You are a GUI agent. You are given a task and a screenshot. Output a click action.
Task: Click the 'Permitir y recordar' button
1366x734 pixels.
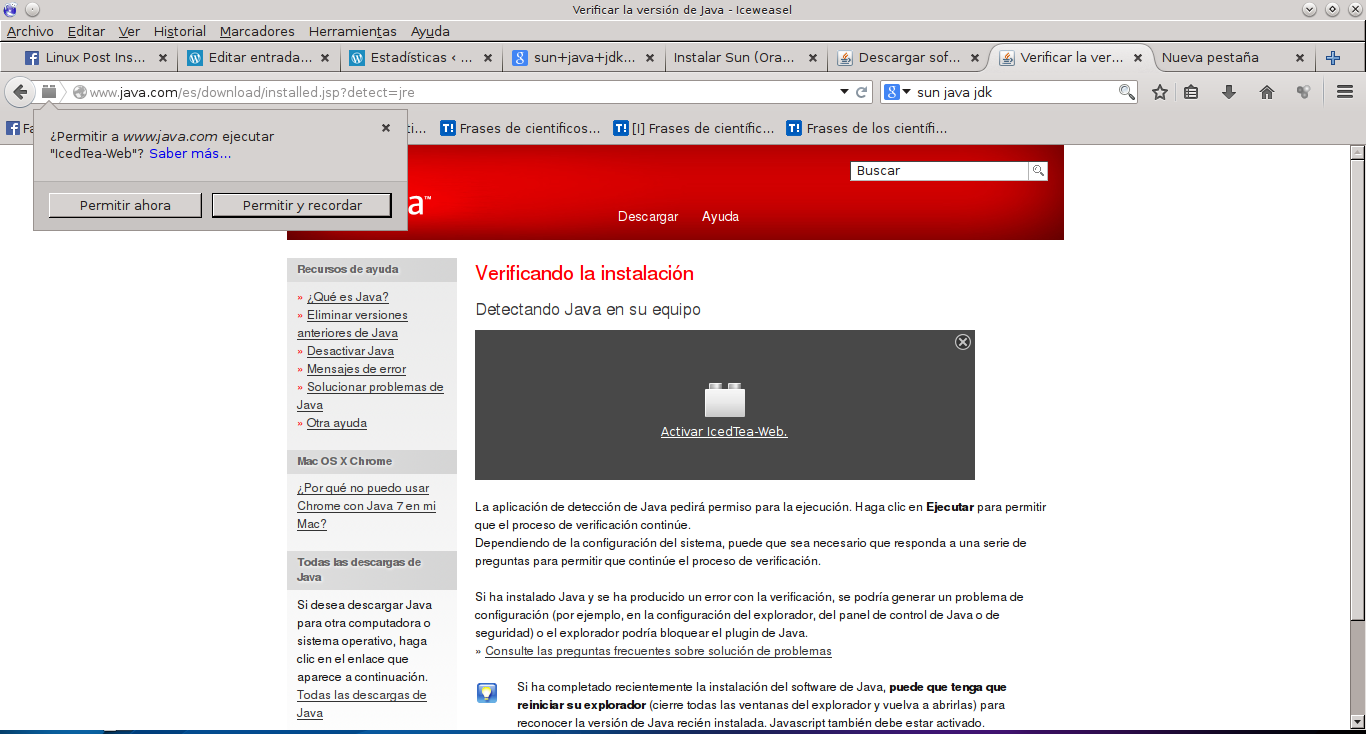pyautogui.click(x=302, y=205)
